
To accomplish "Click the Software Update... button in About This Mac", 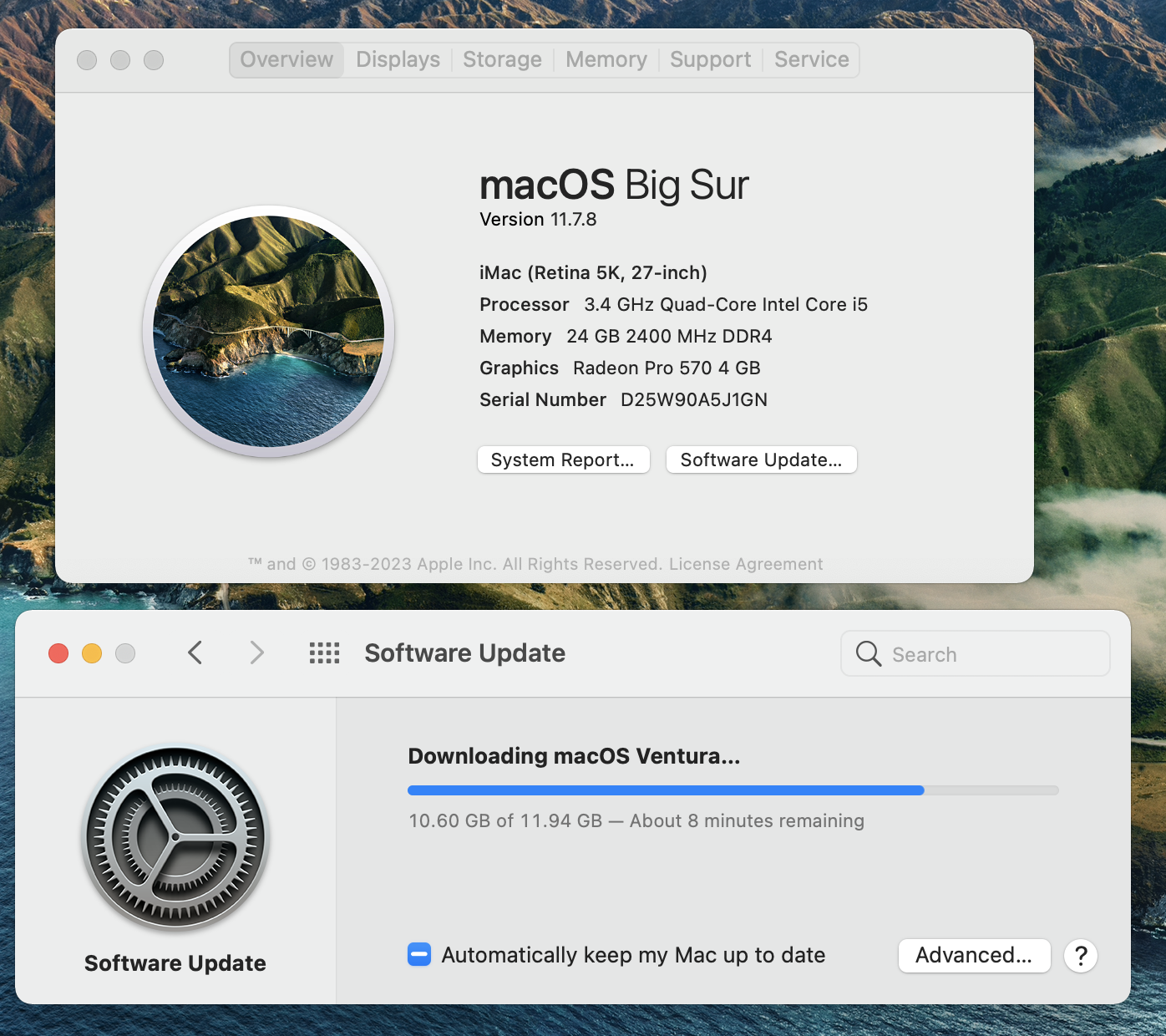I will coord(761,460).
